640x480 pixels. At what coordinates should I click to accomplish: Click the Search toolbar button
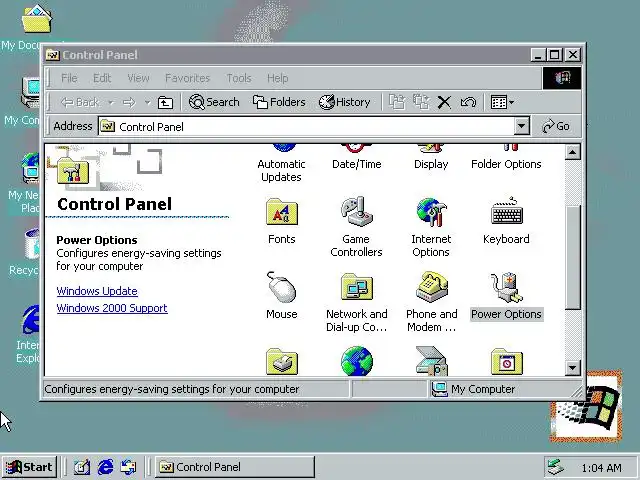(x=214, y=102)
